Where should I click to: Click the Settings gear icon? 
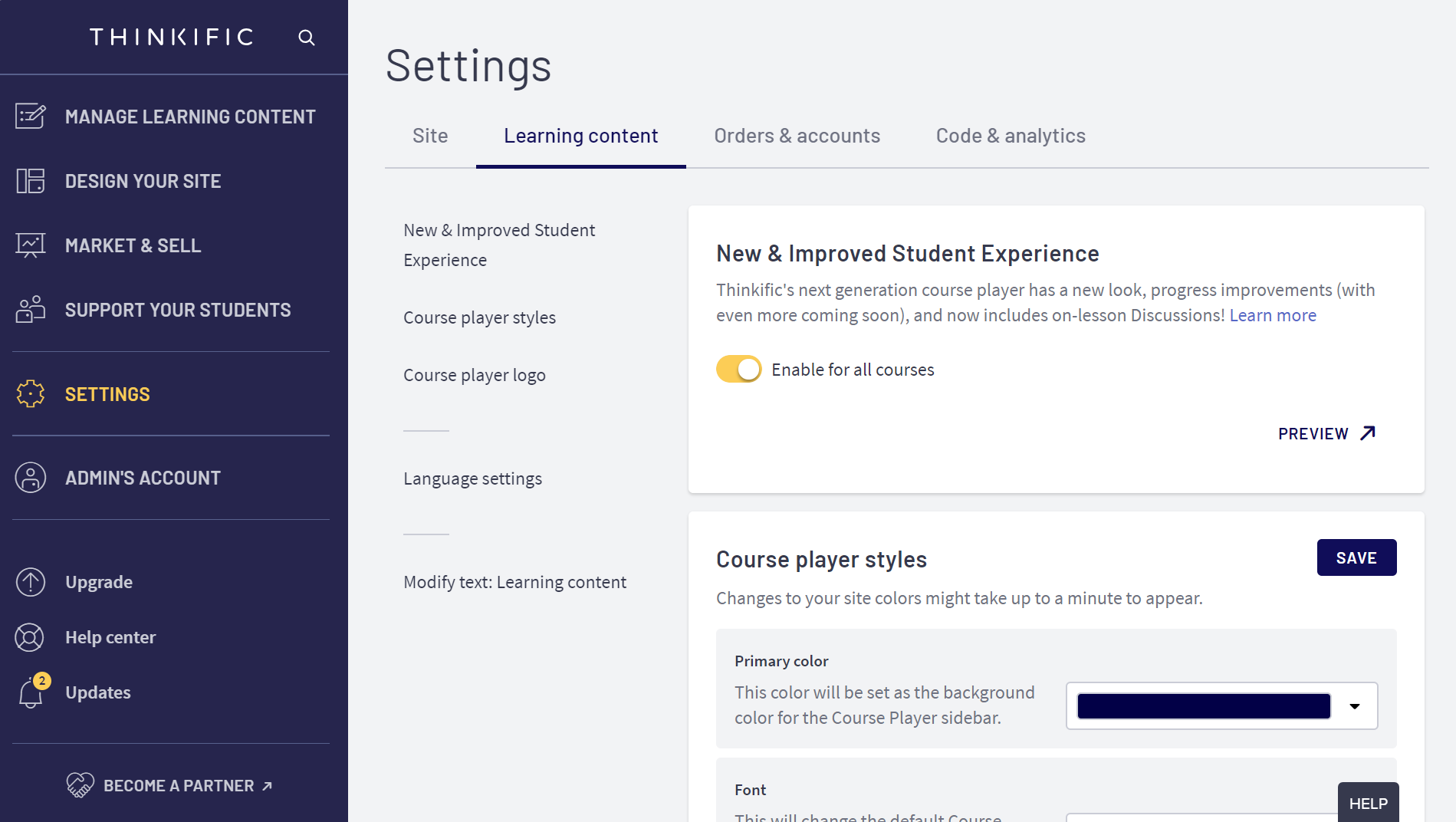[x=31, y=394]
